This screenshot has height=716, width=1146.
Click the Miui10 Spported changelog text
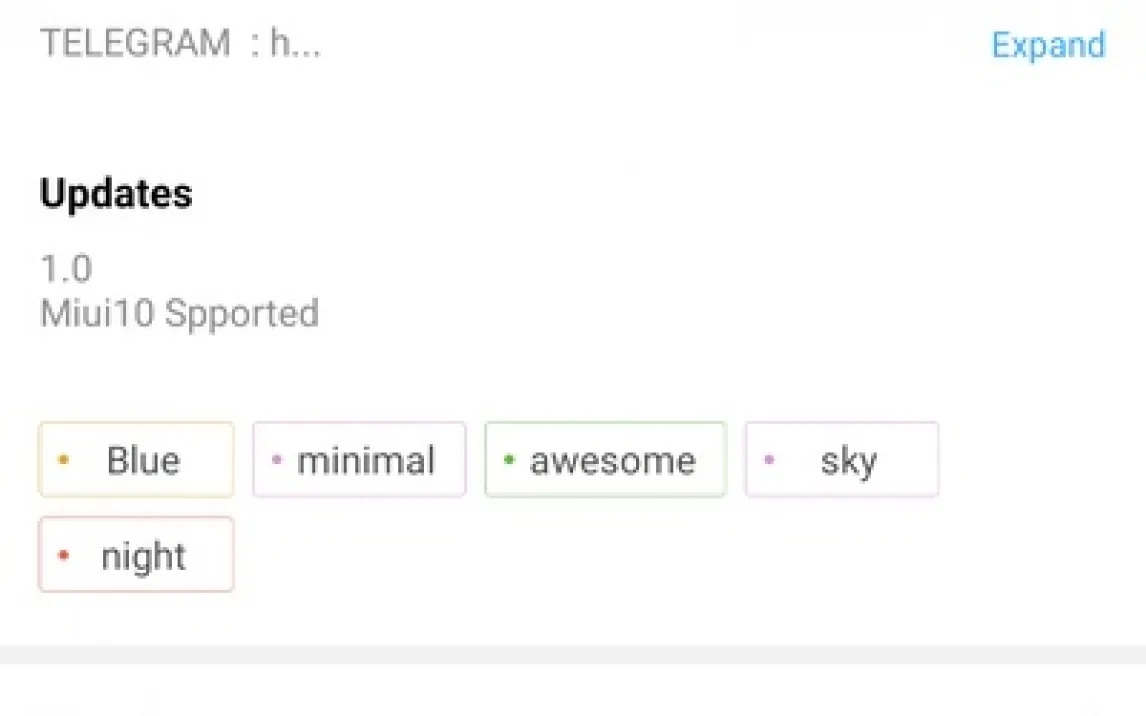pos(180,314)
